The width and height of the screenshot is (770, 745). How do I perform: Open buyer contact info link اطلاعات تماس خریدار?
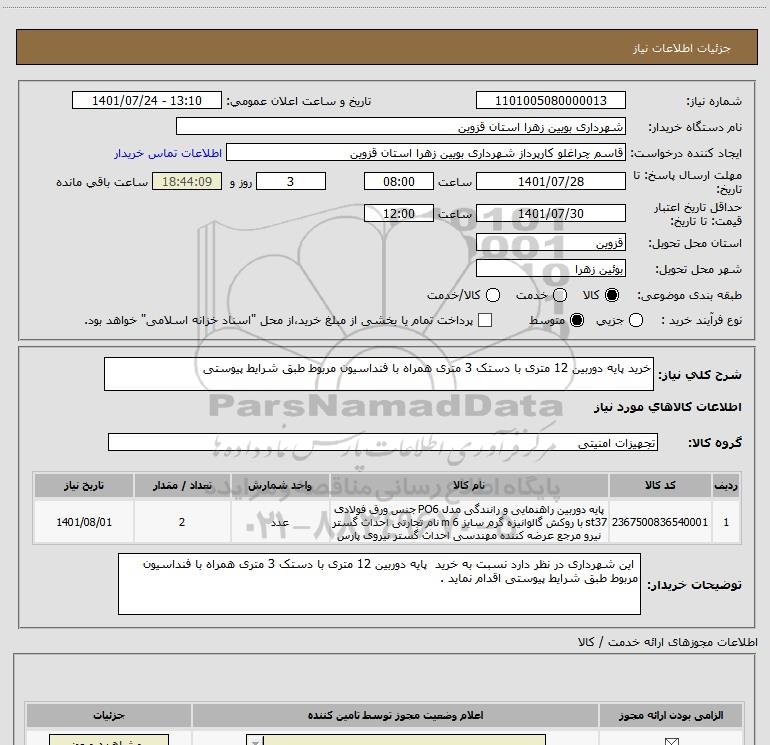168,153
